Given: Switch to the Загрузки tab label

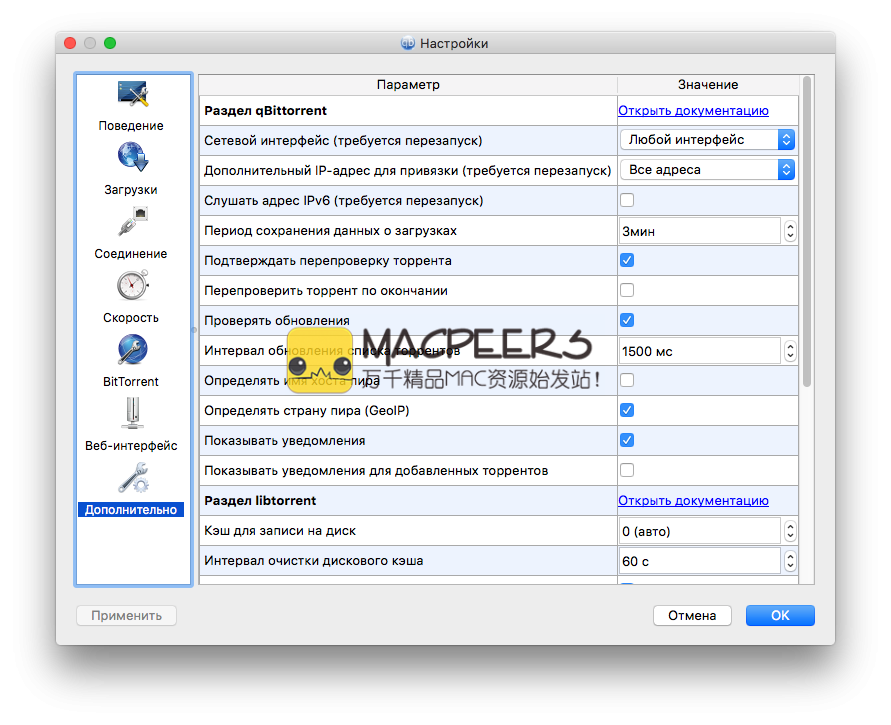Looking at the screenshot, I should (x=131, y=190).
